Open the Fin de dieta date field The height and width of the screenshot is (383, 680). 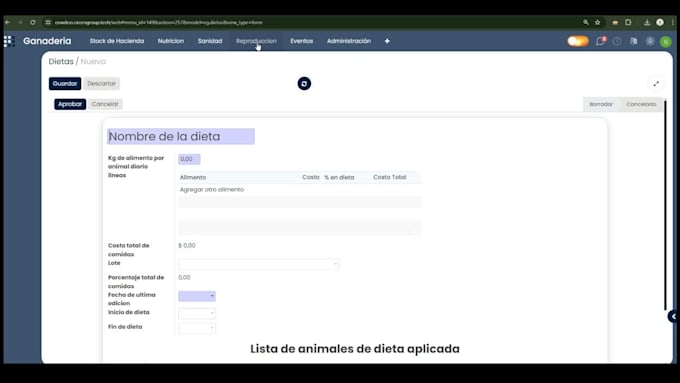click(x=197, y=327)
